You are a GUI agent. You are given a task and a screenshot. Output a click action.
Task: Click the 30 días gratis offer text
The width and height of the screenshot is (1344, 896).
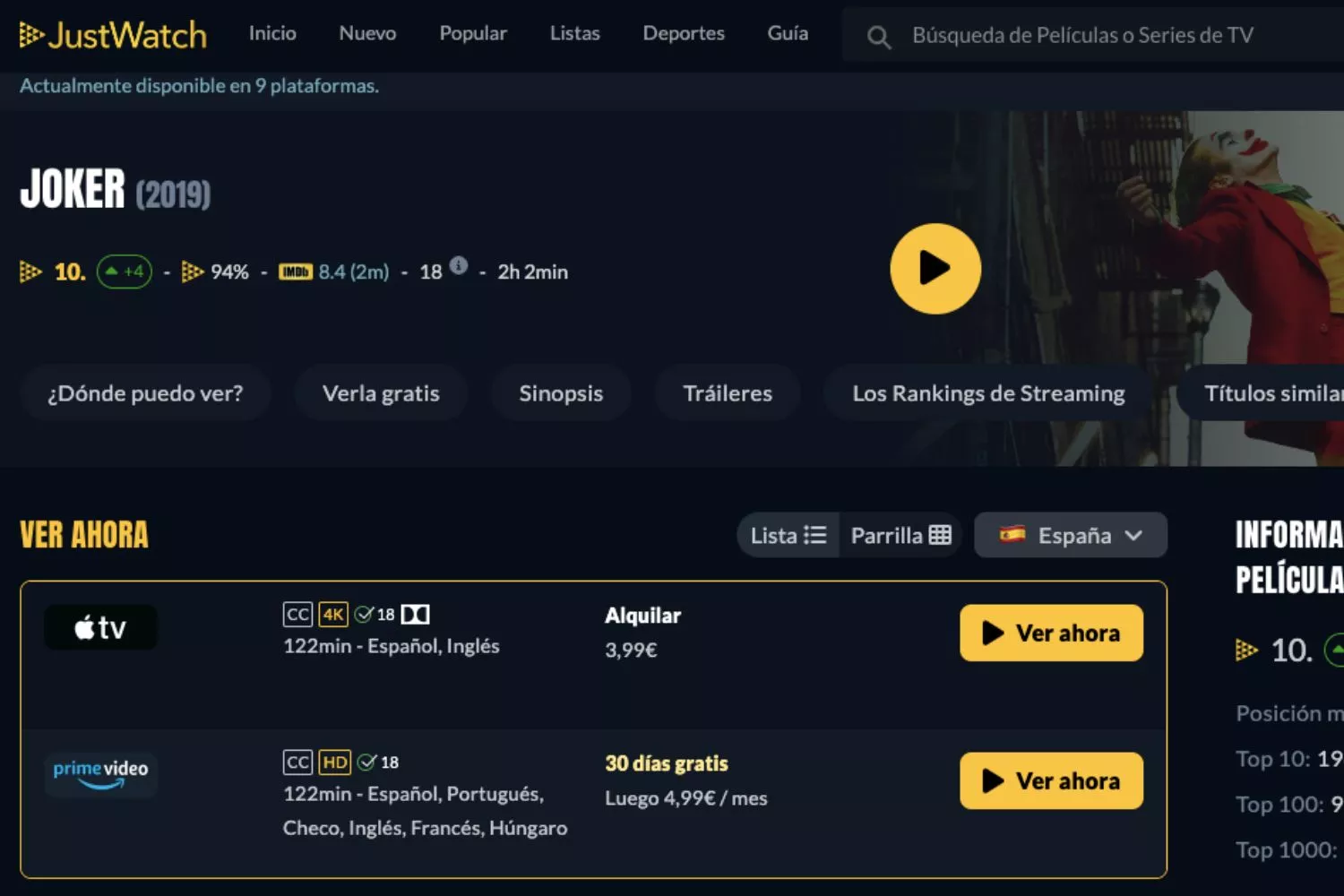tap(667, 763)
